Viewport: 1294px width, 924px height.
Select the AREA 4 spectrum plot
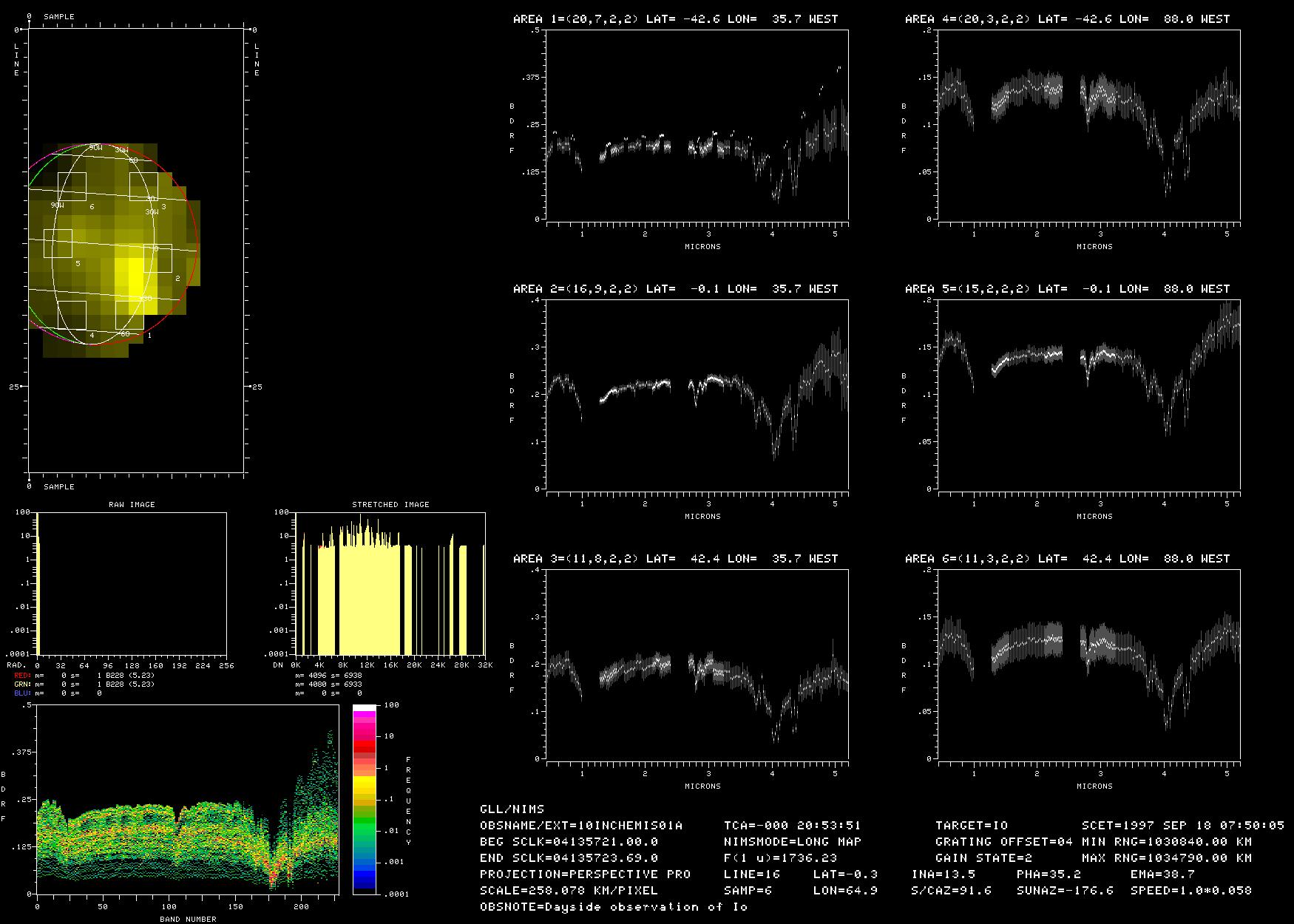[x=1089, y=125]
